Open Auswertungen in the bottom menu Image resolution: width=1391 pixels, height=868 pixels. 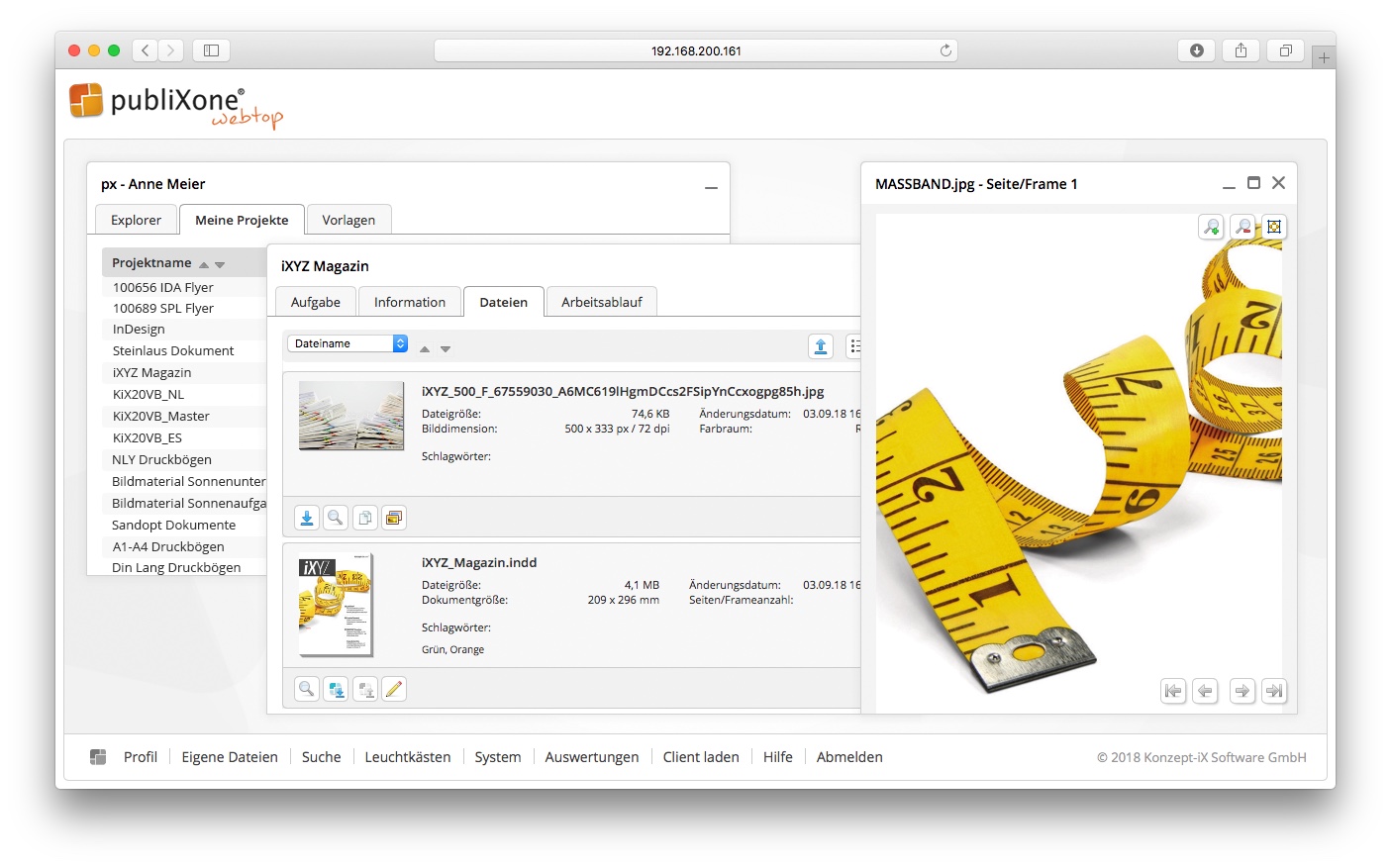(x=592, y=757)
